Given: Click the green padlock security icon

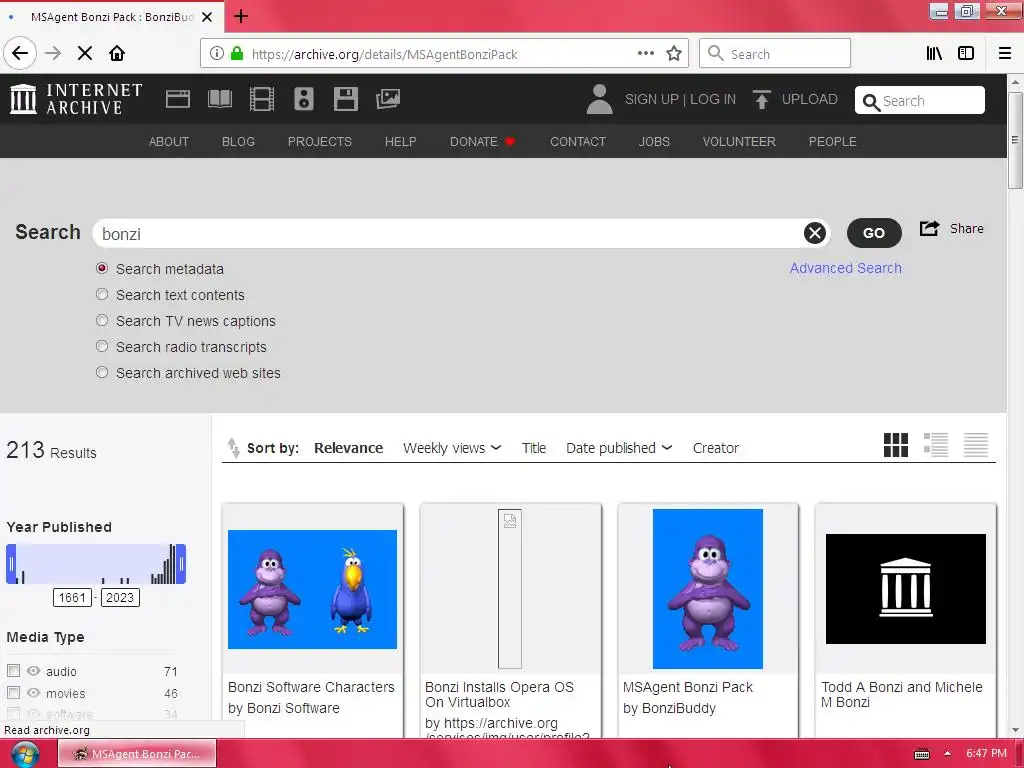Looking at the screenshot, I should [237, 54].
